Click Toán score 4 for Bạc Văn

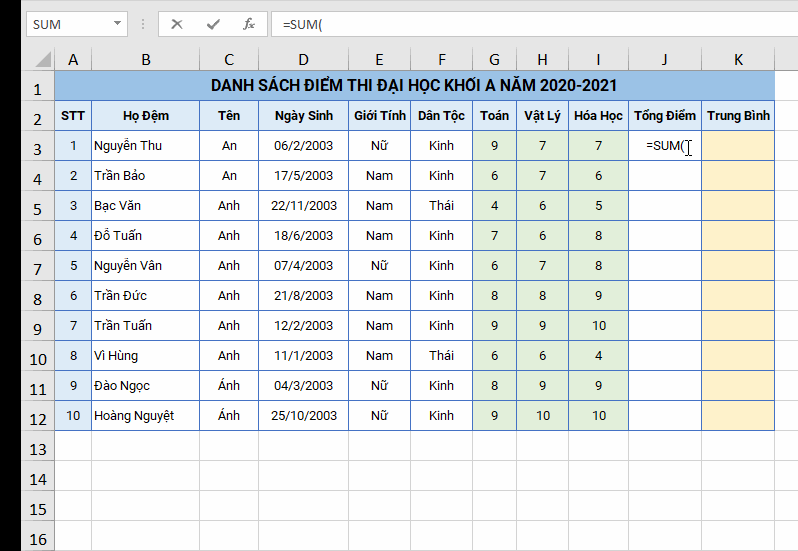point(494,206)
